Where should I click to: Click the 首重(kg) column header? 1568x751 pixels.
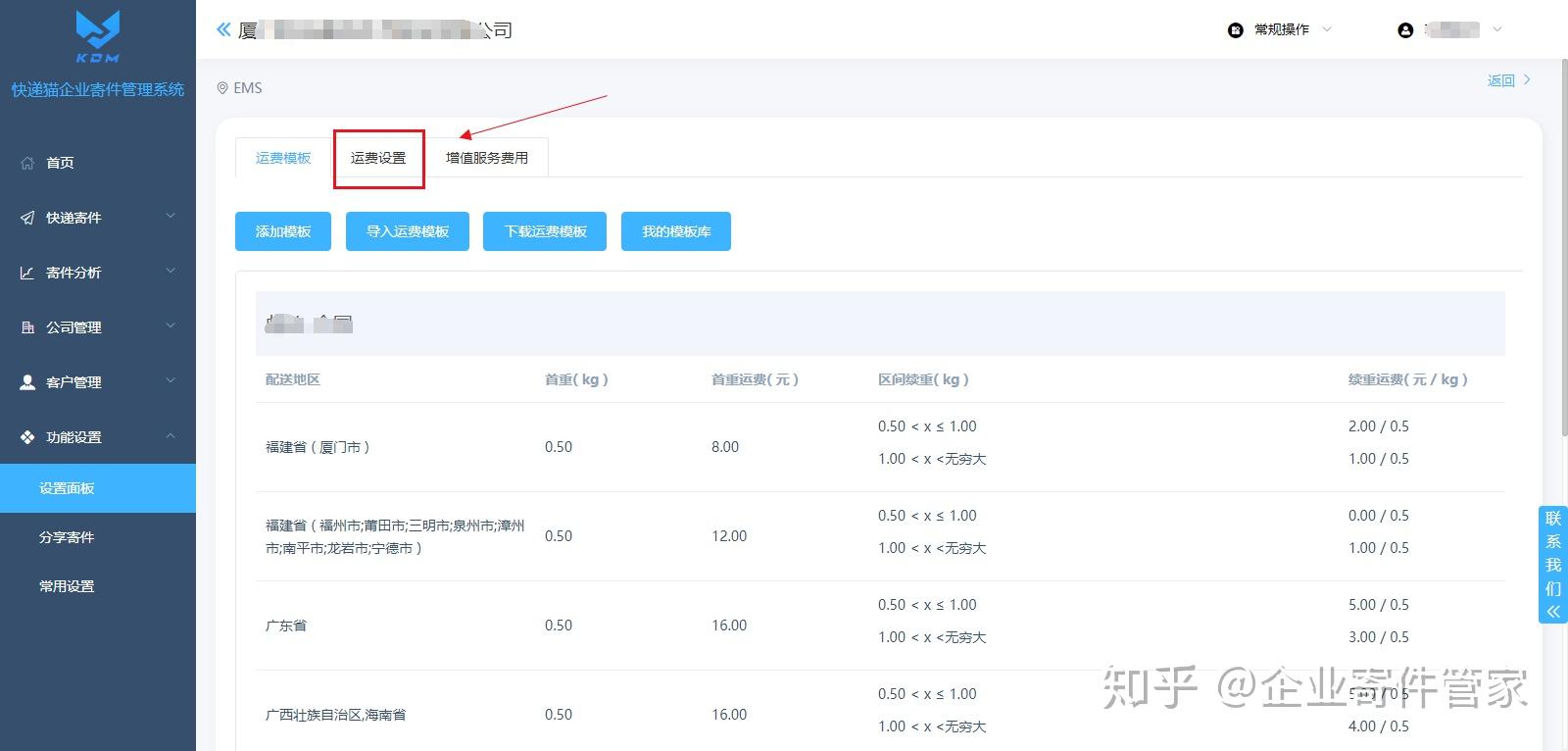click(576, 379)
